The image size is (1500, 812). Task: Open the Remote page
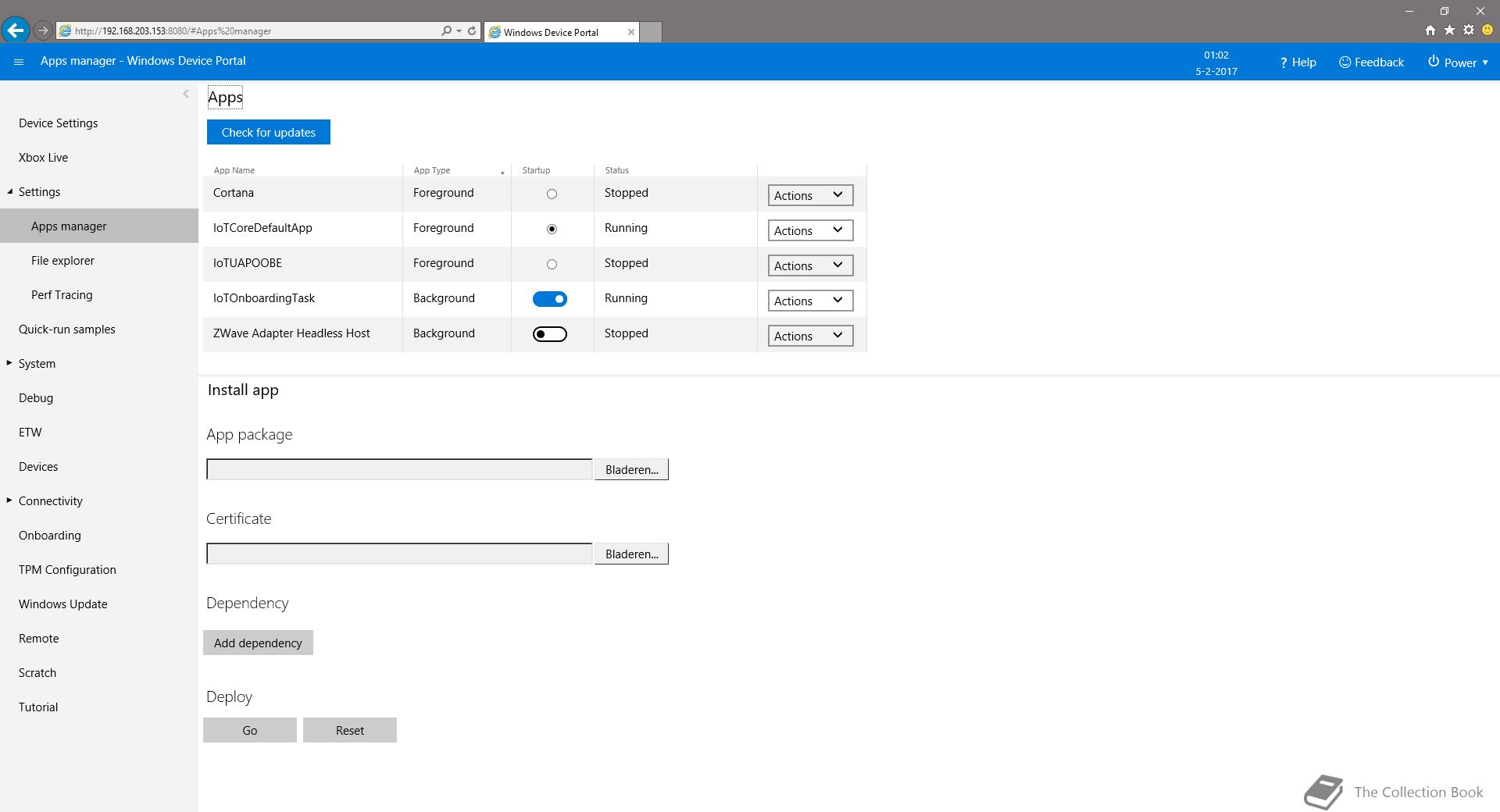click(x=39, y=639)
